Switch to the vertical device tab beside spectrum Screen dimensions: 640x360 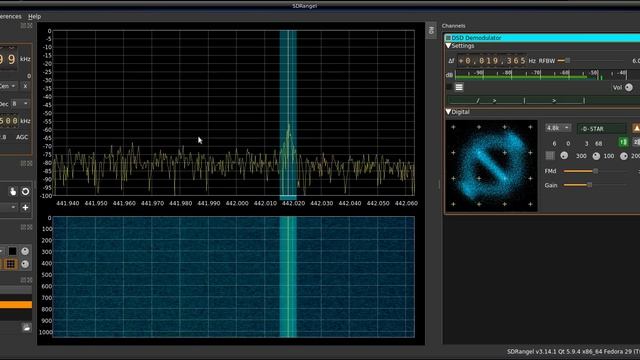coord(431,31)
